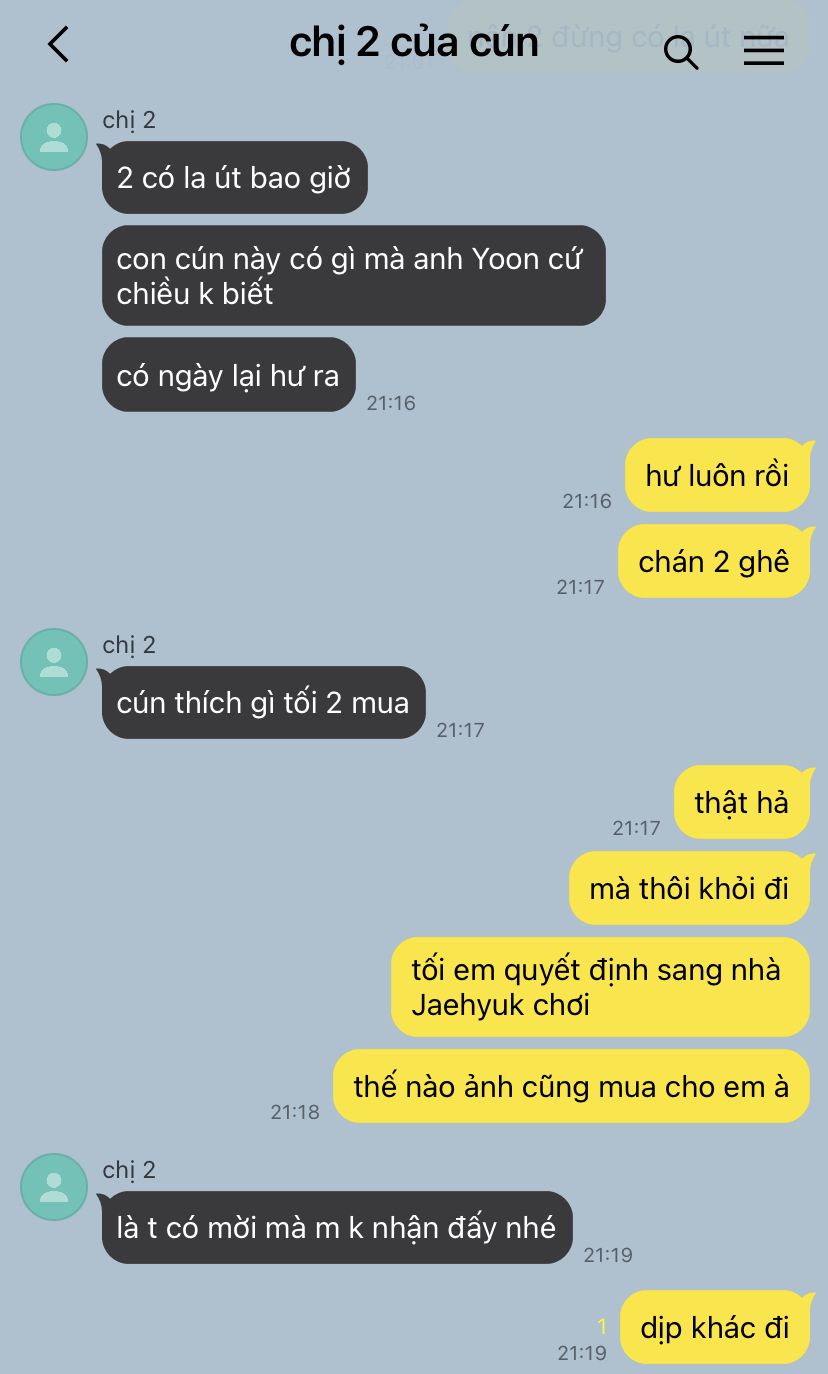Open the search magnifier icon

point(681,51)
